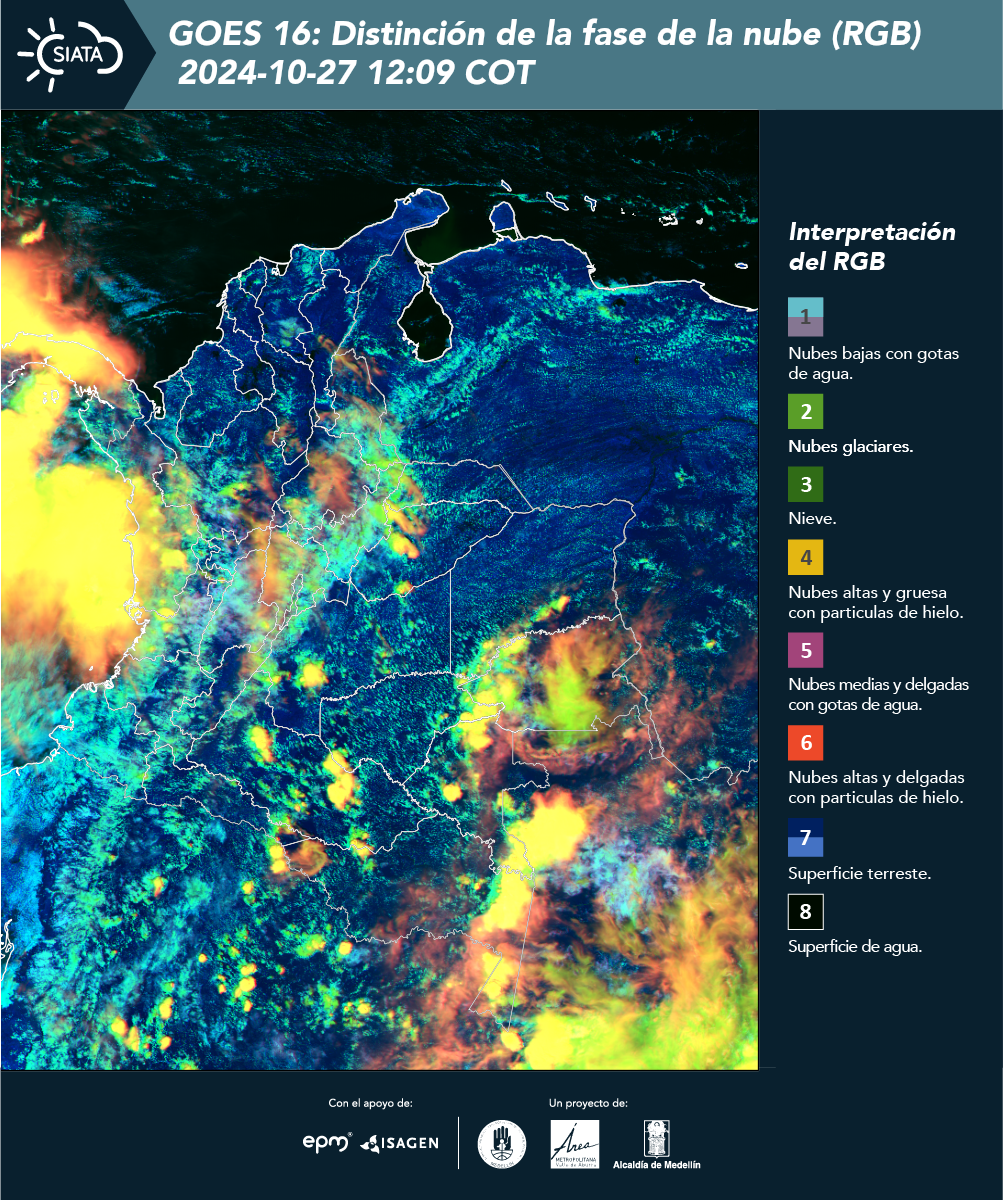Click the title 'GOES 16: Distinción de la fase'
This screenshot has height=1200, width=1003.
coord(544,35)
